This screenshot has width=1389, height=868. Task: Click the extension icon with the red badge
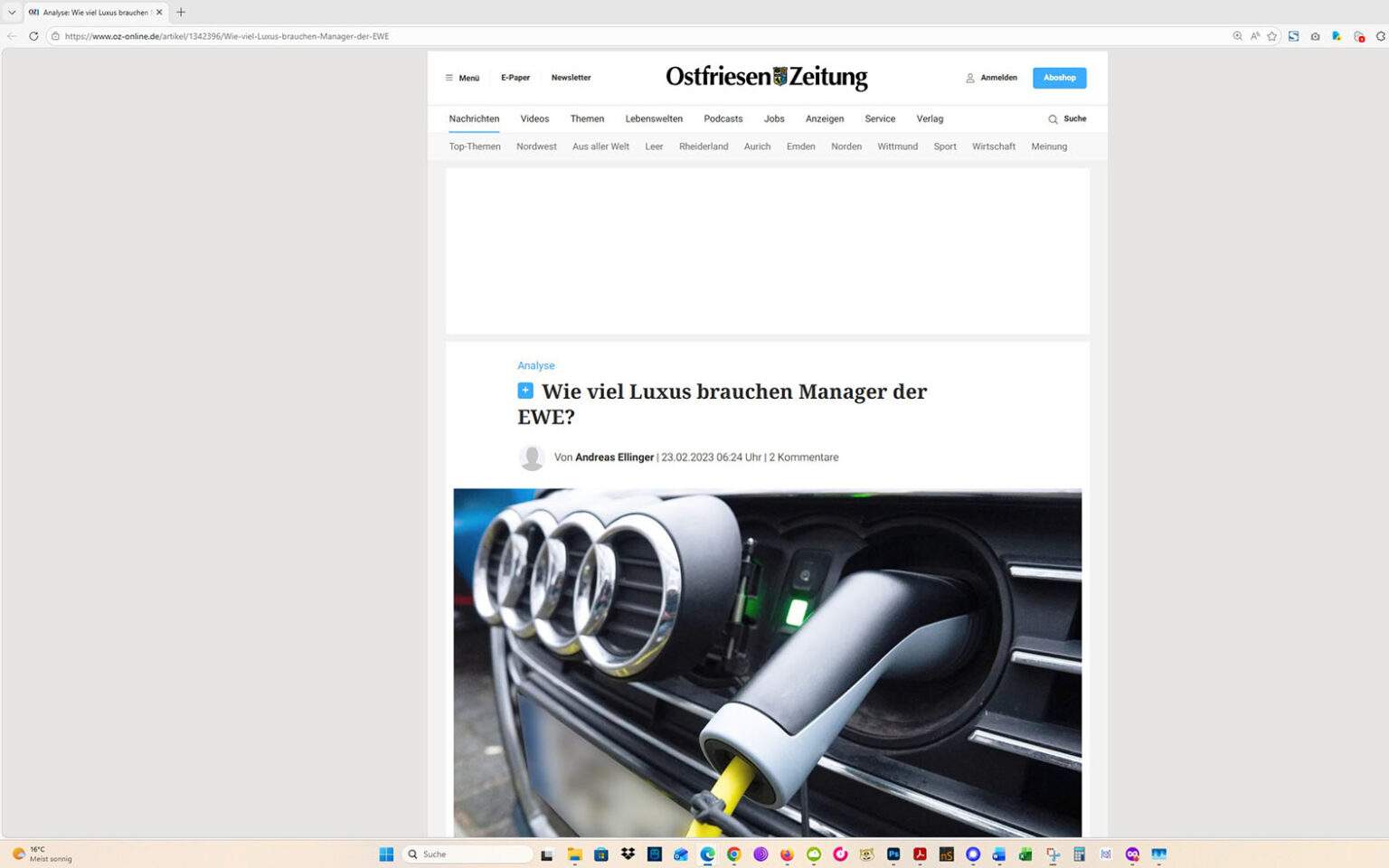click(1357, 36)
